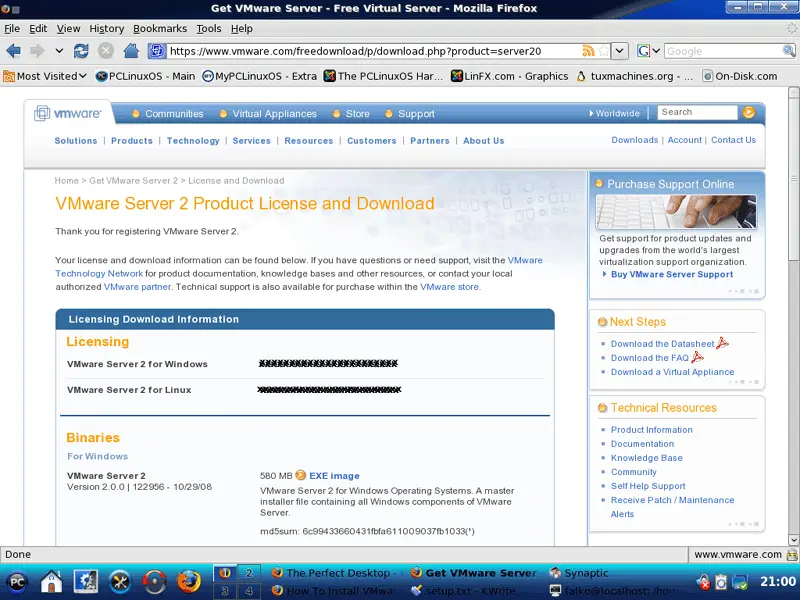This screenshot has height=600, width=800.
Task: Click the system tray icon with red X
Action: (x=703, y=582)
